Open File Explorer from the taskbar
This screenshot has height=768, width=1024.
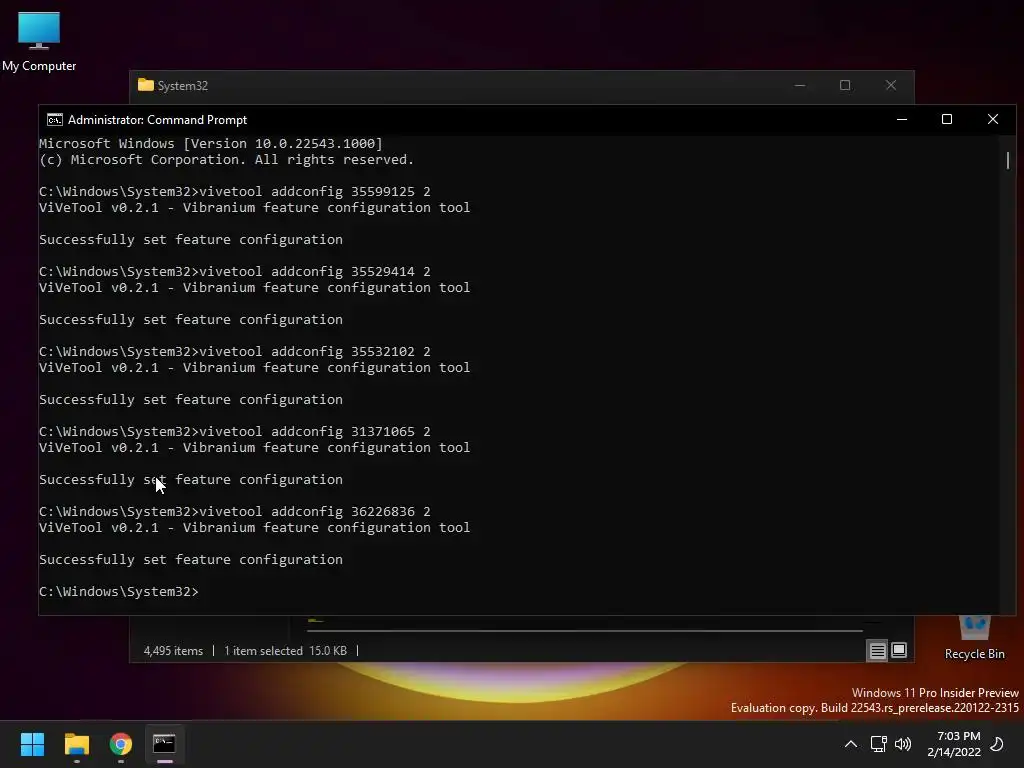click(76, 744)
